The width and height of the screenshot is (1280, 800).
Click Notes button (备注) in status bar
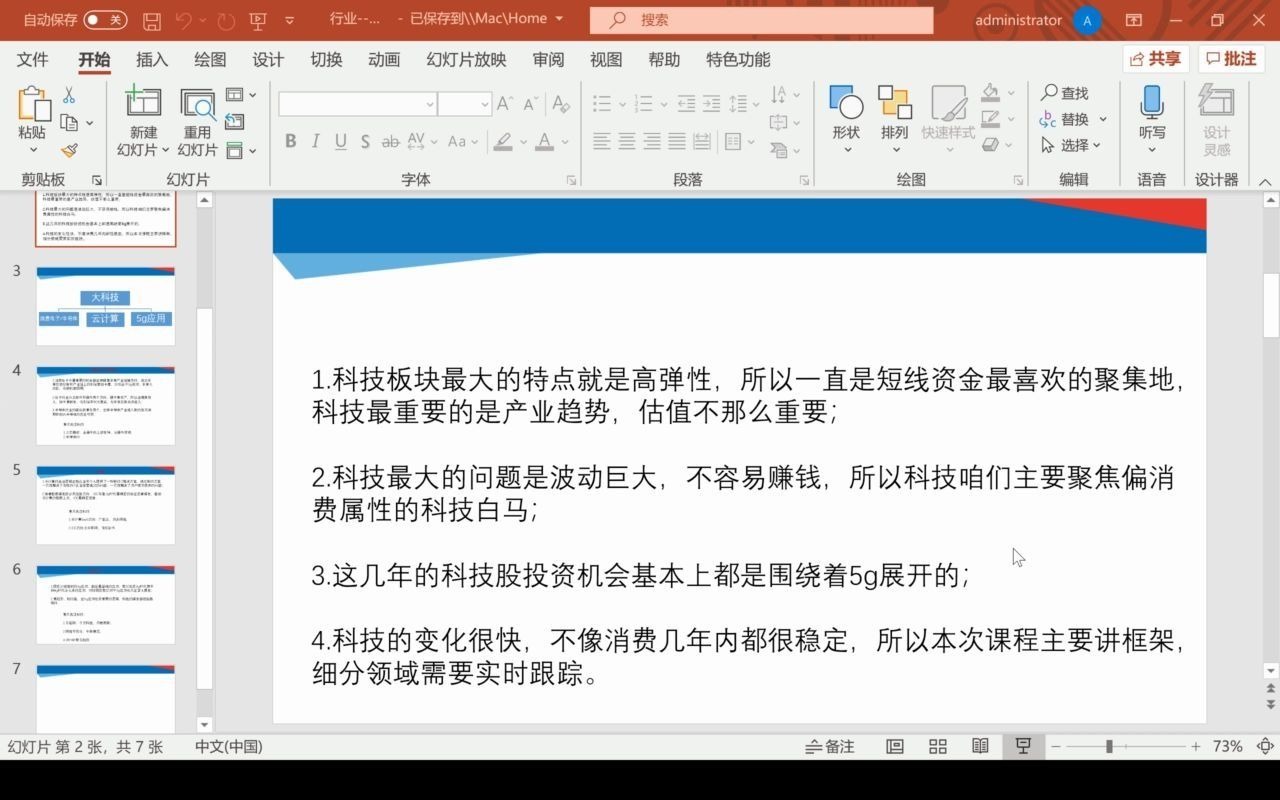click(830, 746)
